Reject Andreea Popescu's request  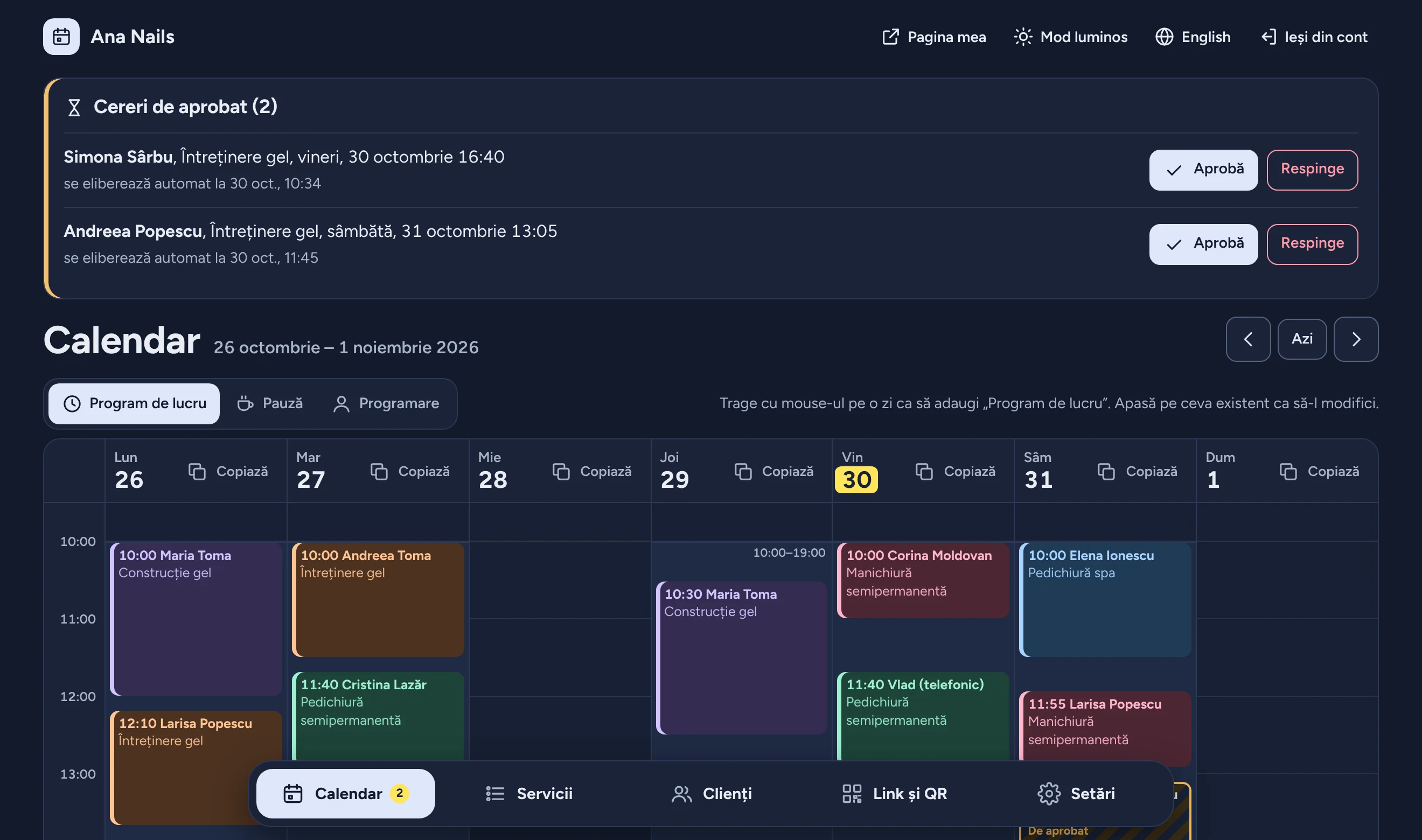pyautogui.click(x=1312, y=244)
